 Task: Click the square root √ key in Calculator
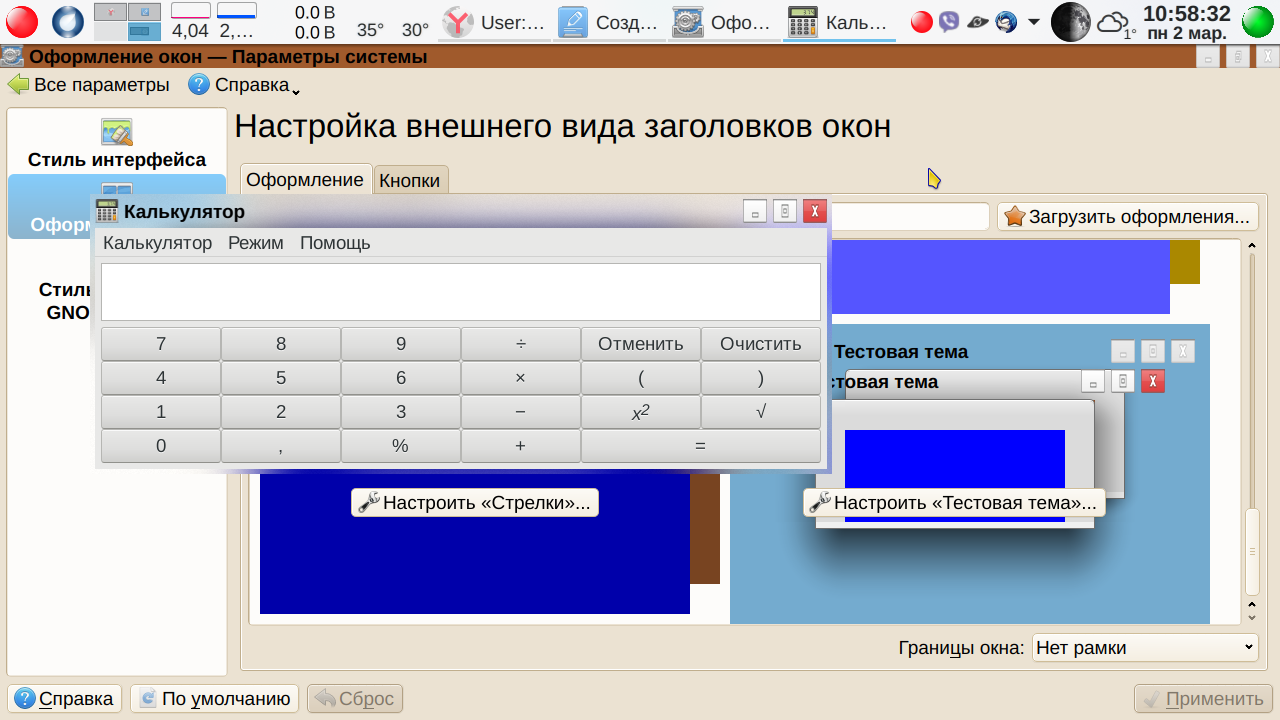(x=761, y=412)
